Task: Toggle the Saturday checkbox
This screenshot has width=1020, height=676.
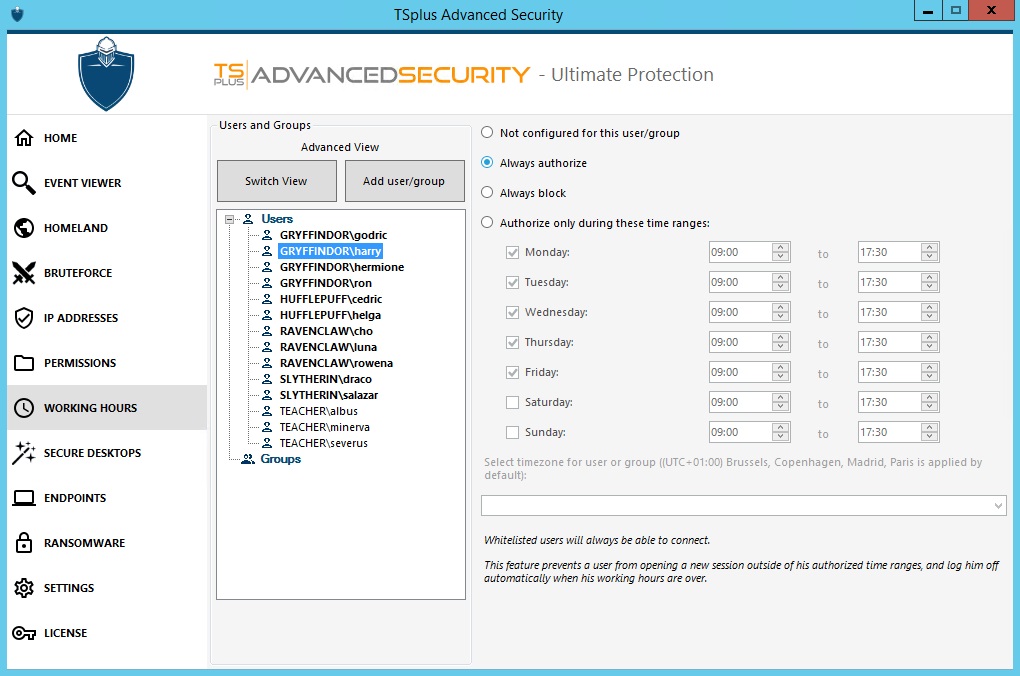Action: 513,403
